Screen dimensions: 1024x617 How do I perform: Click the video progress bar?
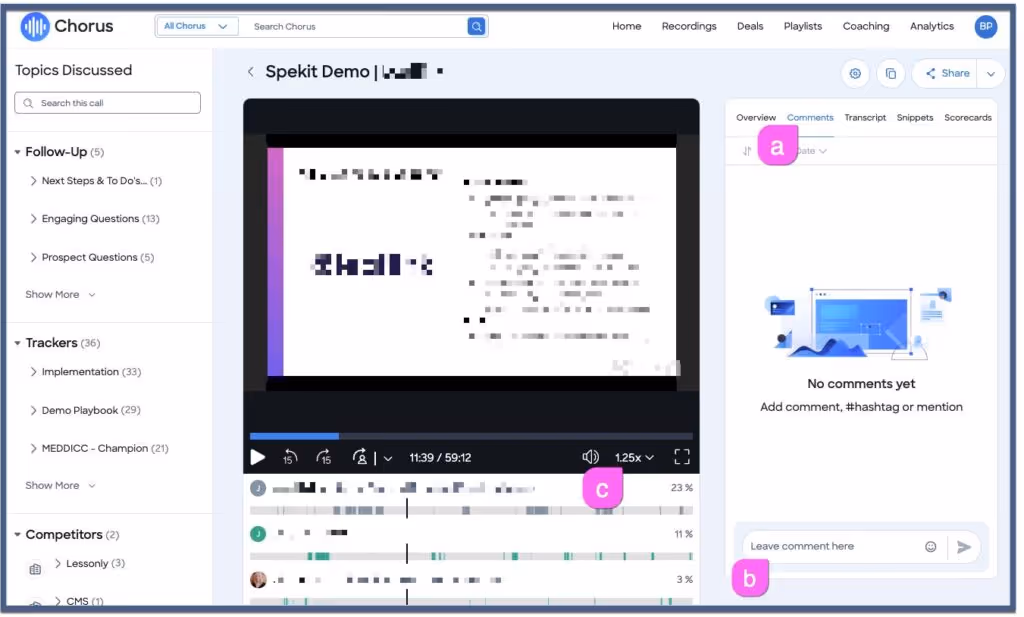coord(471,437)
